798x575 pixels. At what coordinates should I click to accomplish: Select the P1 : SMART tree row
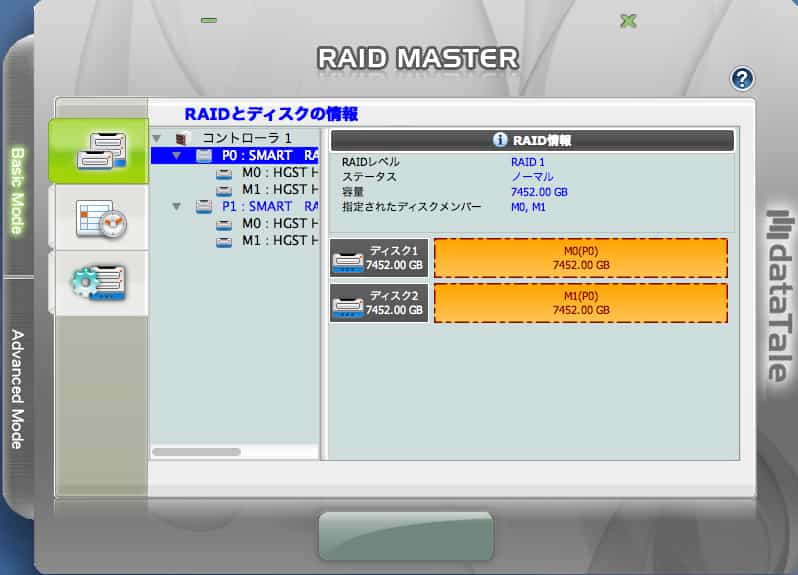point(235,206)
